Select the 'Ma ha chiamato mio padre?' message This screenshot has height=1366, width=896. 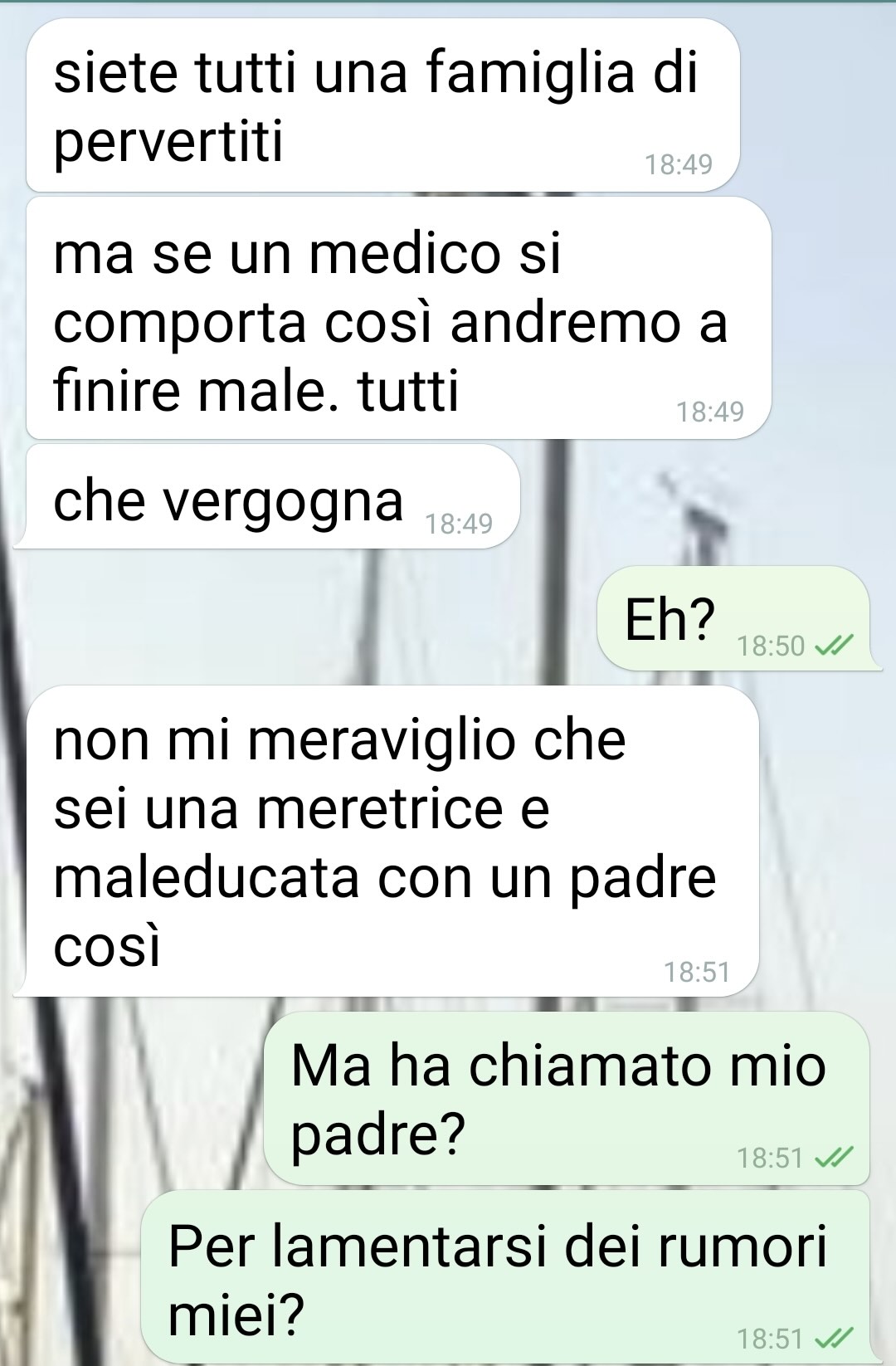pos(567,1099)
